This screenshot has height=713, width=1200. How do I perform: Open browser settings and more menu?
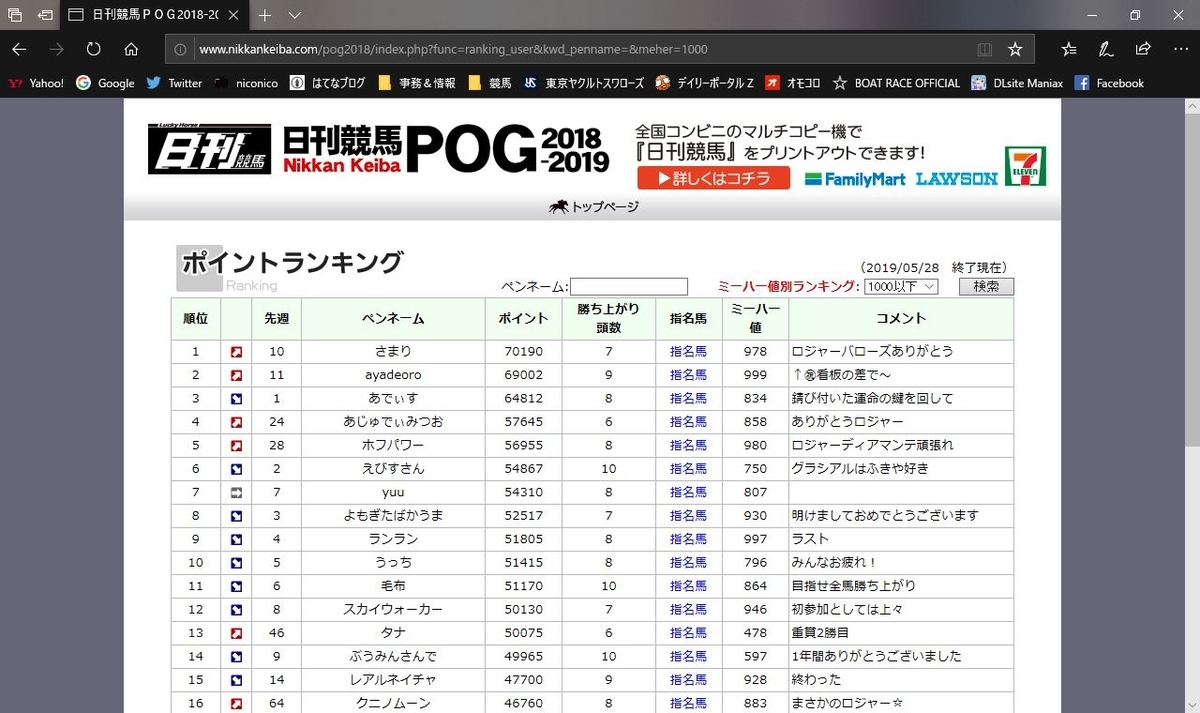pos(1179,49)
